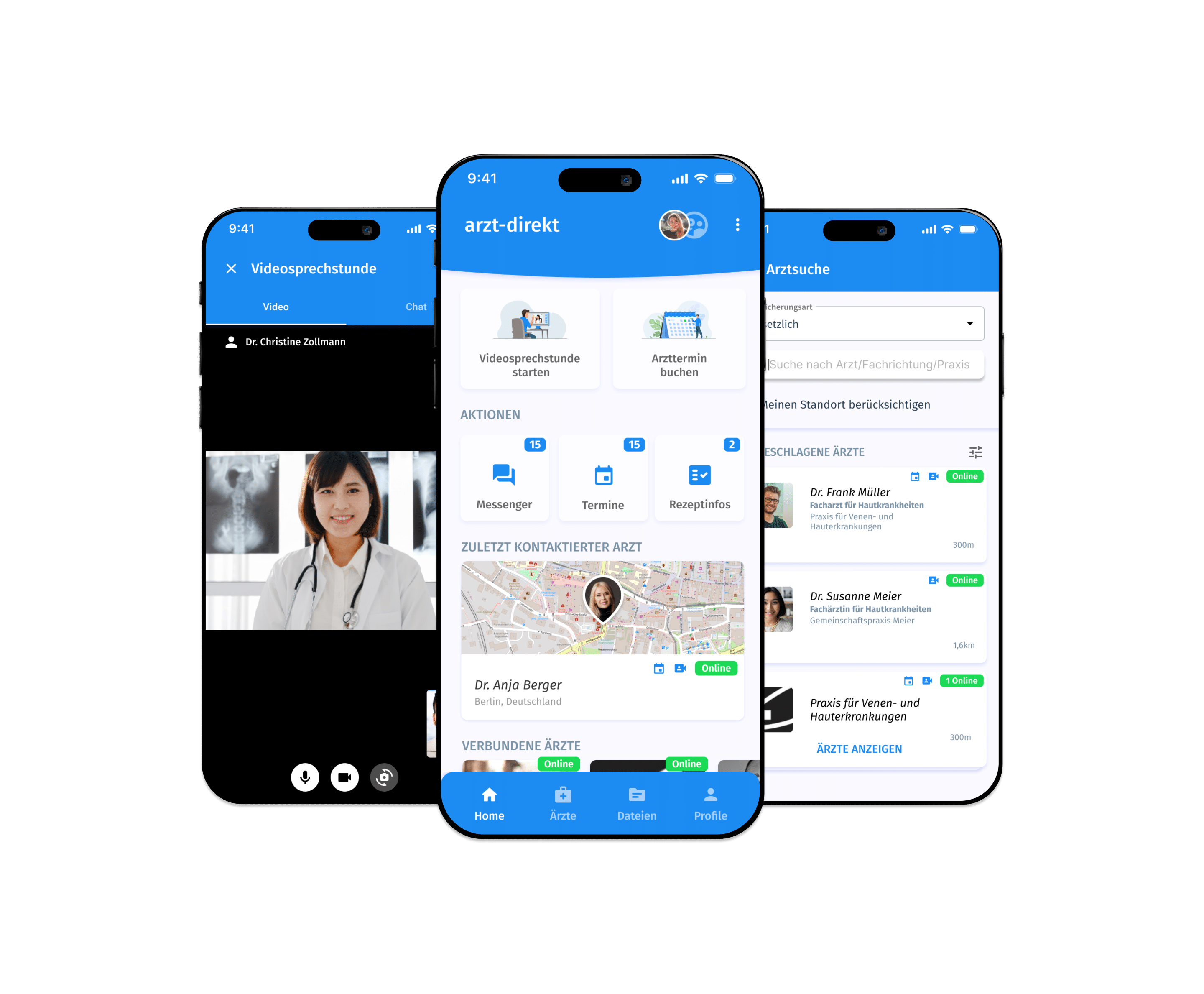Tap the Rezeptinfos icon with badge 2

(x=700, y=478)
